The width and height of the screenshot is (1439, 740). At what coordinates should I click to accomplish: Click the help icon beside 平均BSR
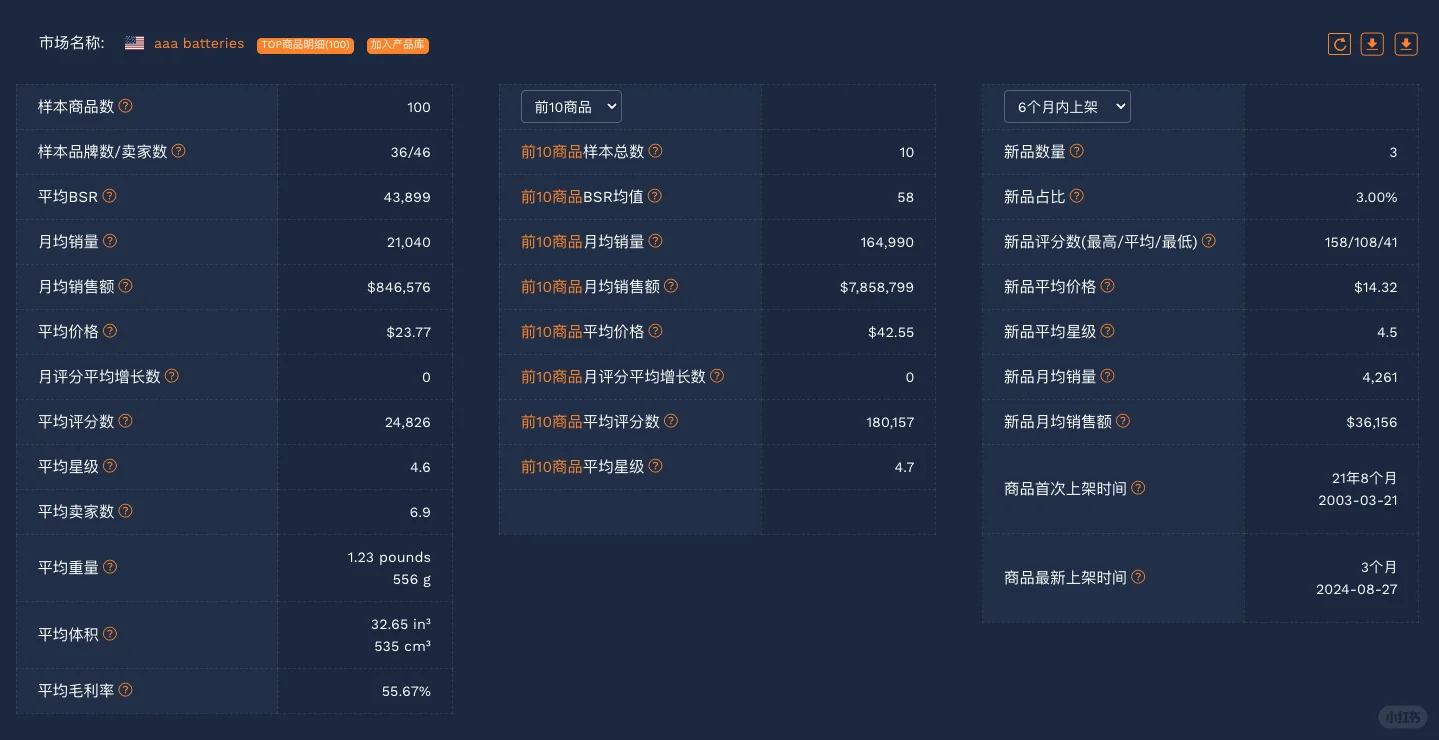(x=110, y=196)
